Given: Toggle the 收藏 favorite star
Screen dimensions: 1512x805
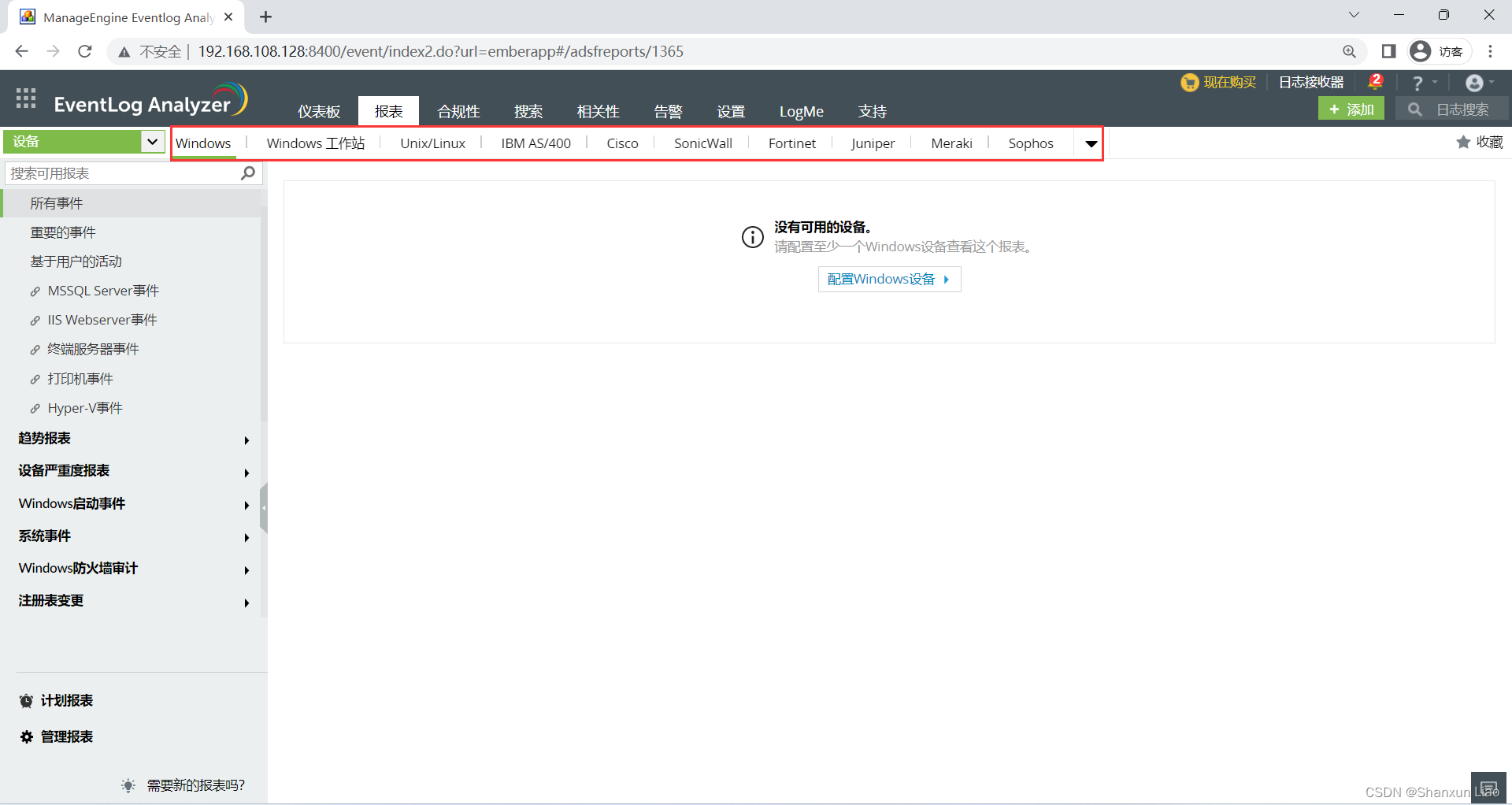Looking at the screenshot, I should click(x=1462, y=143).
